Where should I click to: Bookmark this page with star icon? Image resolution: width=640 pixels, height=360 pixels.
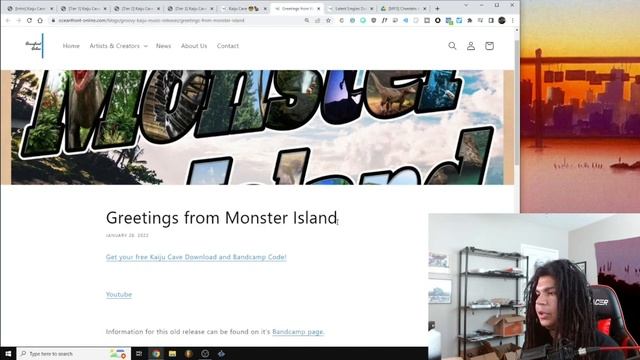328,20
